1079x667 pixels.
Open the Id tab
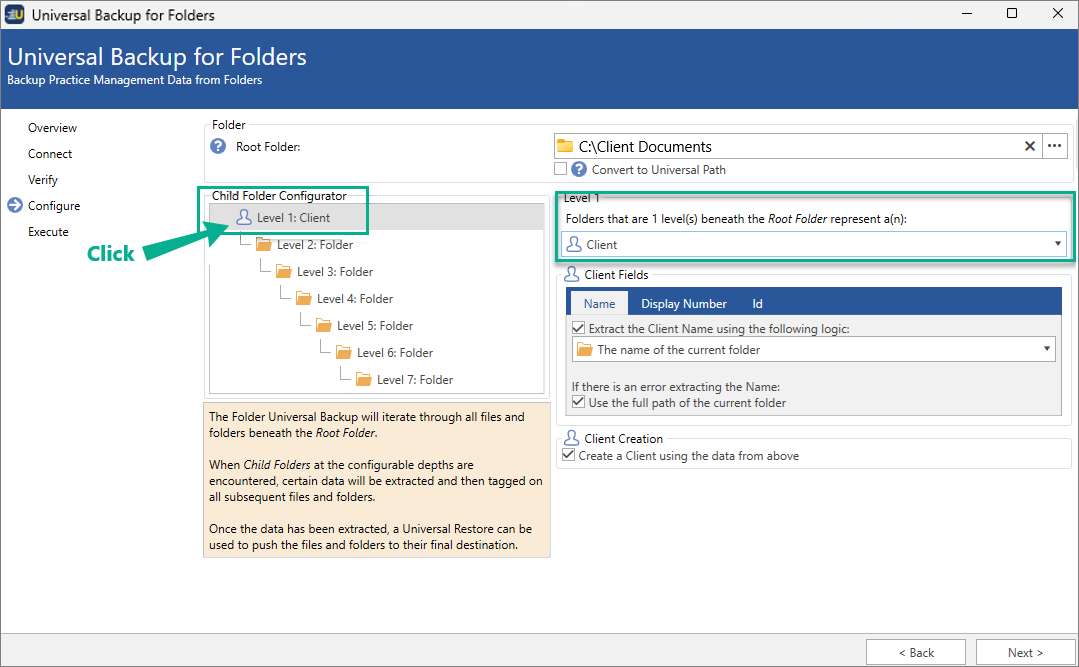(758, 304)
